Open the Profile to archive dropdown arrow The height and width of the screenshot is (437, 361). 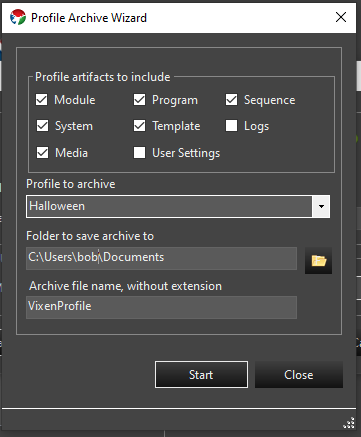click(x=321, y=206)
